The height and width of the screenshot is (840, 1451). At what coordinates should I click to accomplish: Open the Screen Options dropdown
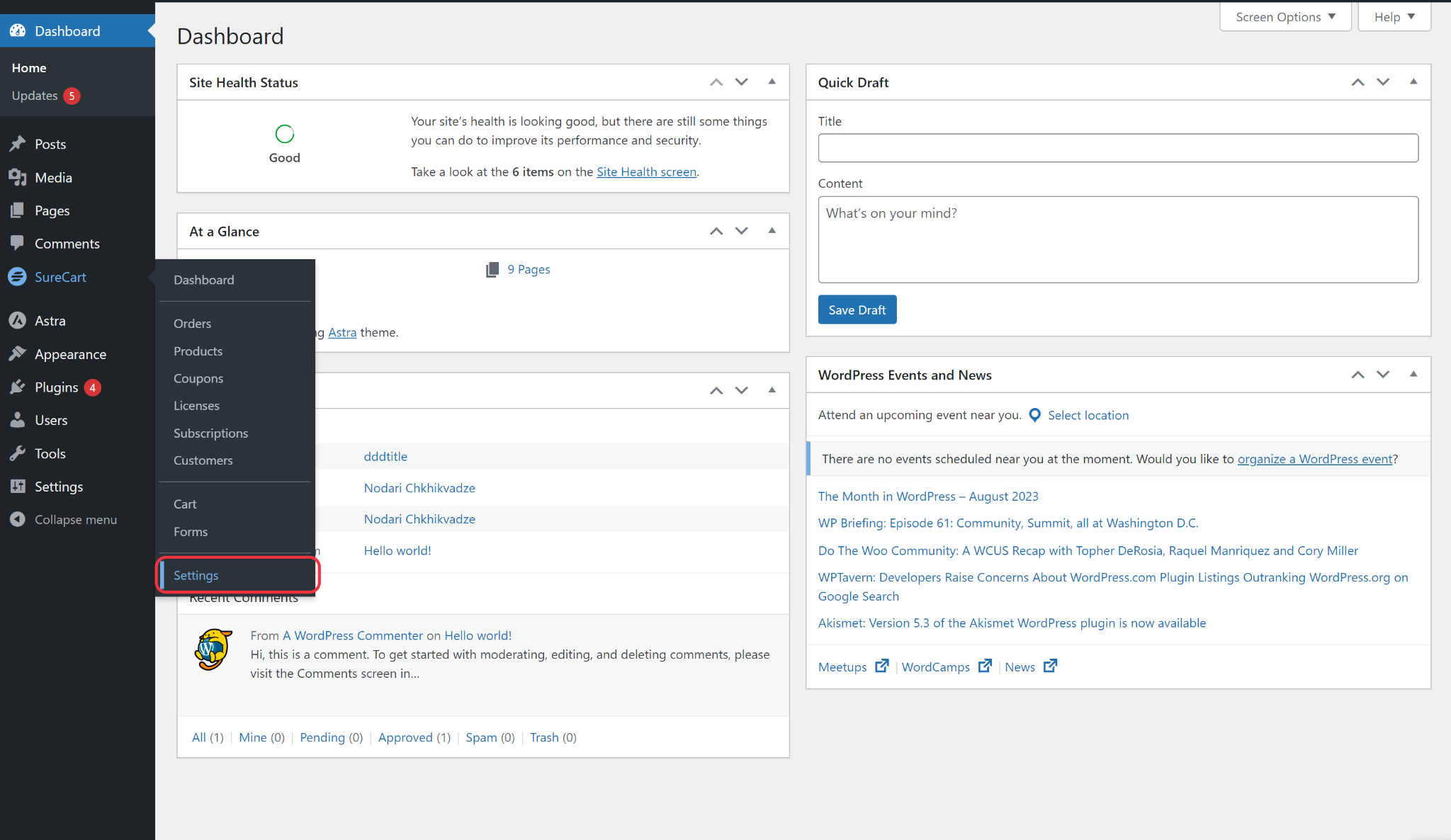(x=1285, y=17)
